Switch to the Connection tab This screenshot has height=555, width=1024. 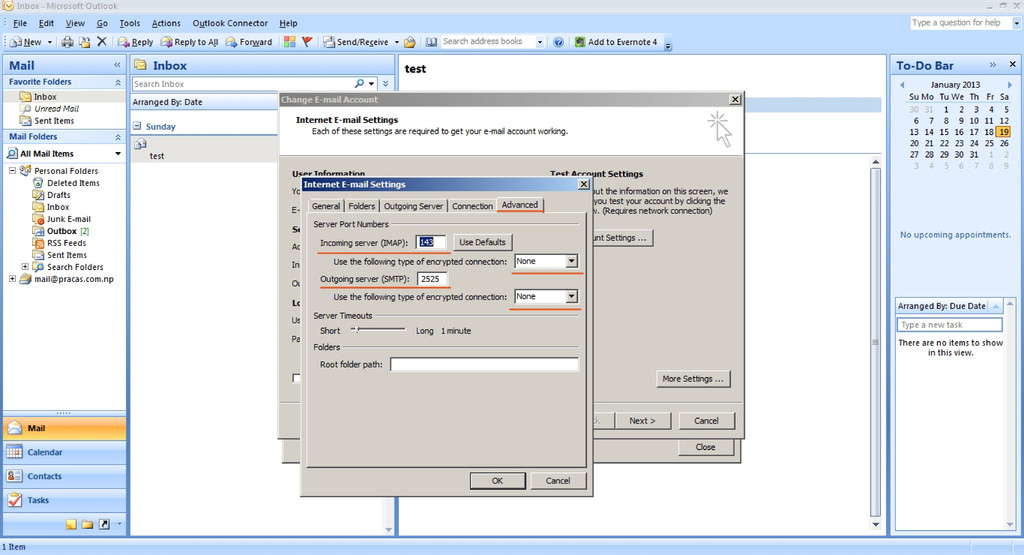point(472,206)
